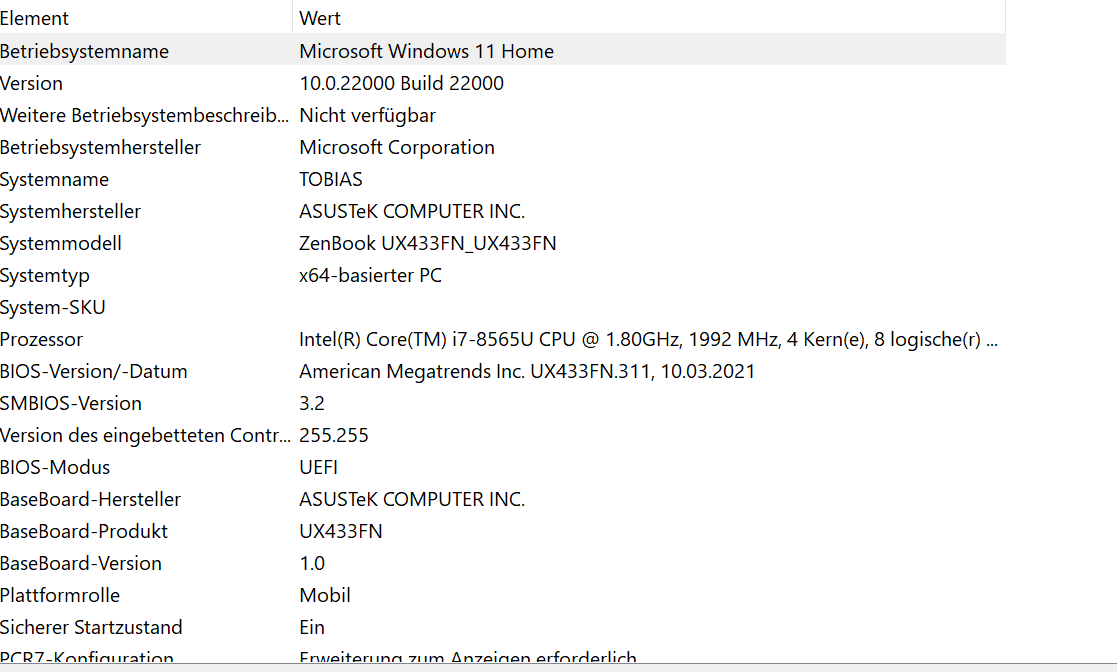This screenshot has height=672, width=1117.
Task: Select the BIOS-Version/-Datum row
Action: click(x=502, y=371)
